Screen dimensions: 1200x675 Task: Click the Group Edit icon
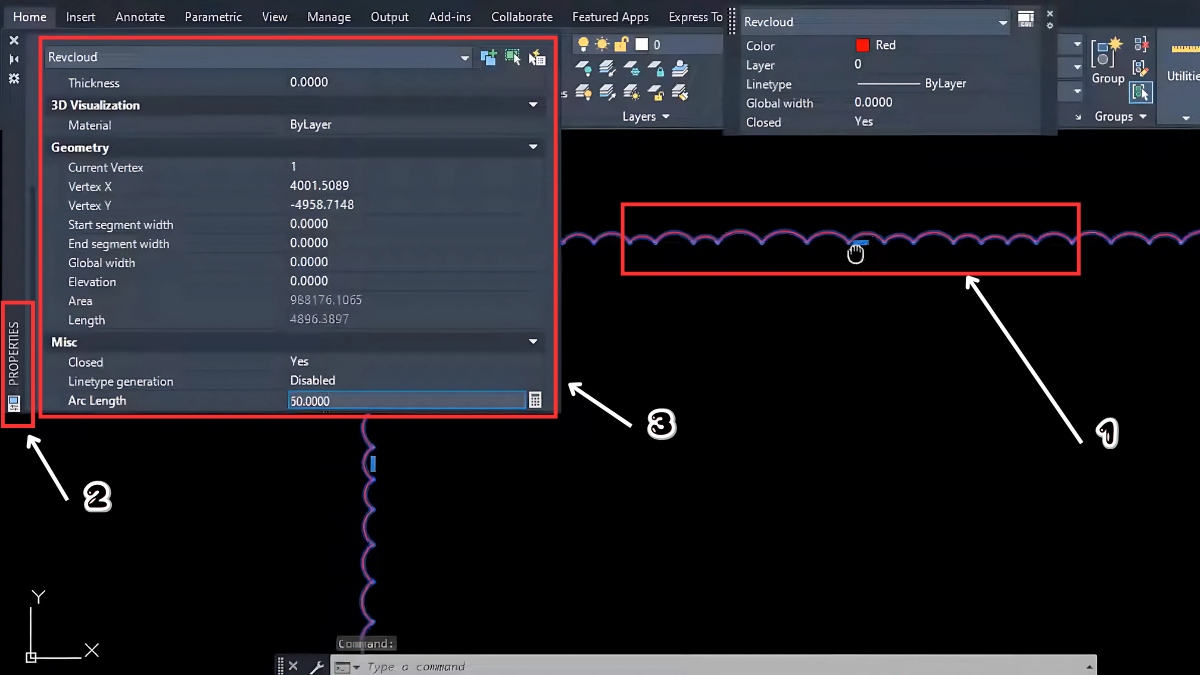[1141, 68]
